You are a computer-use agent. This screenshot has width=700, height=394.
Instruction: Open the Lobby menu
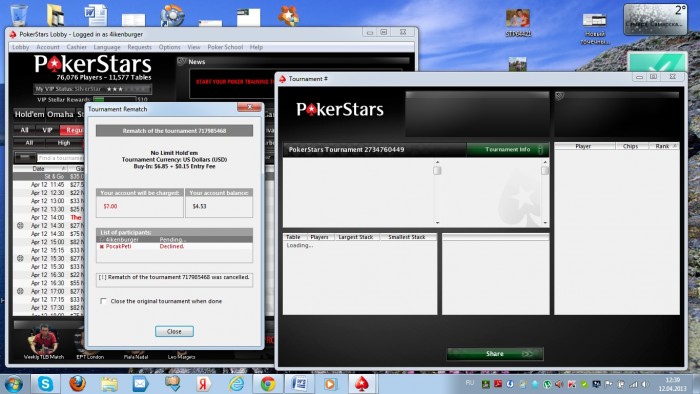click(21, 47)
